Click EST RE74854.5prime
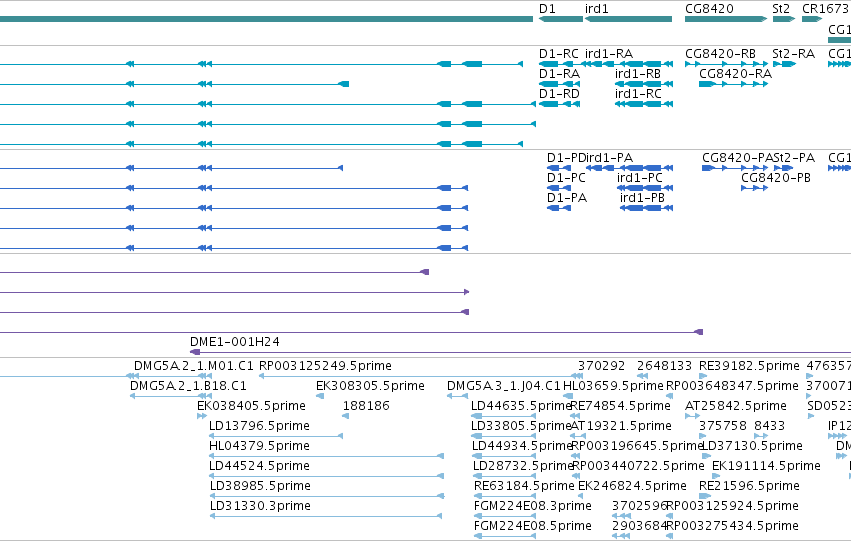The image size is (851, 541). (x=577, y=416)
